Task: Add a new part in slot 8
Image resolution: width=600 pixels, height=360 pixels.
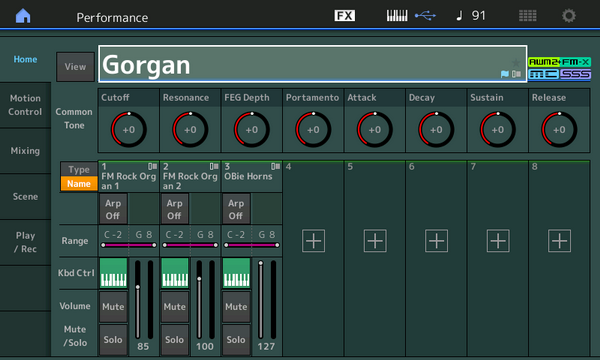Action: point(559,241)
